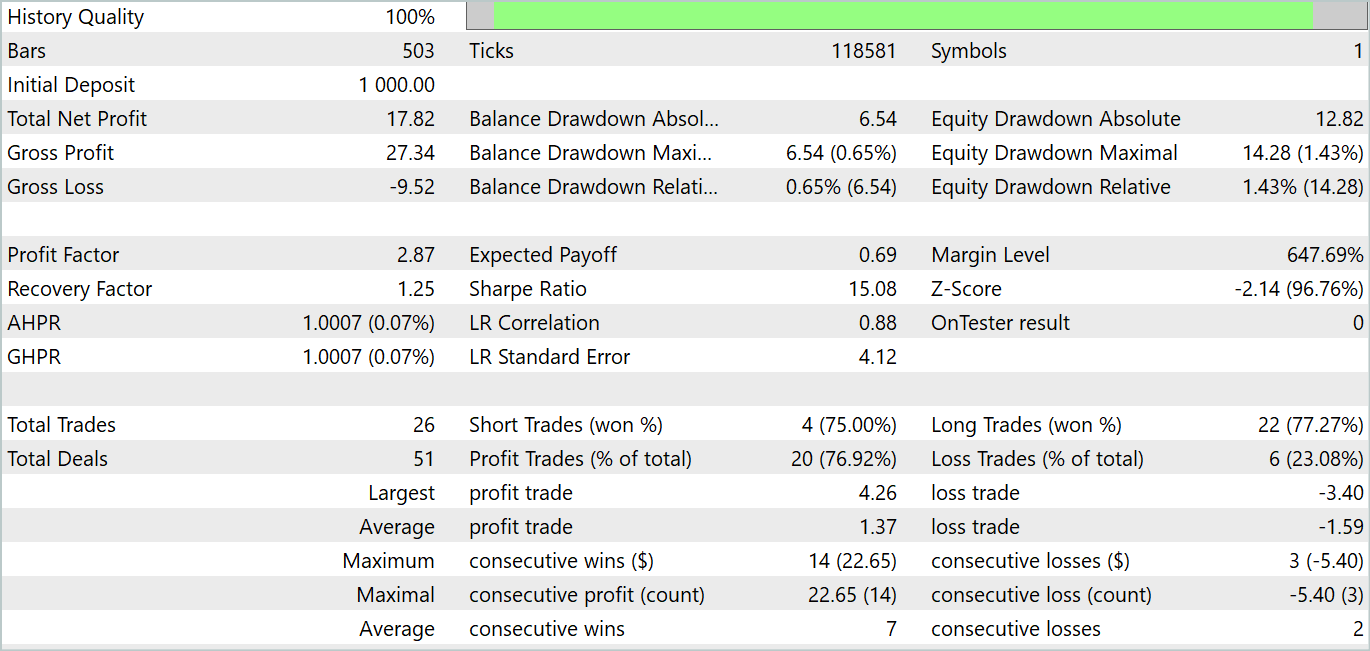Select the Ticks count 118581
This screenshot has height=651, width=1370.
864,51
